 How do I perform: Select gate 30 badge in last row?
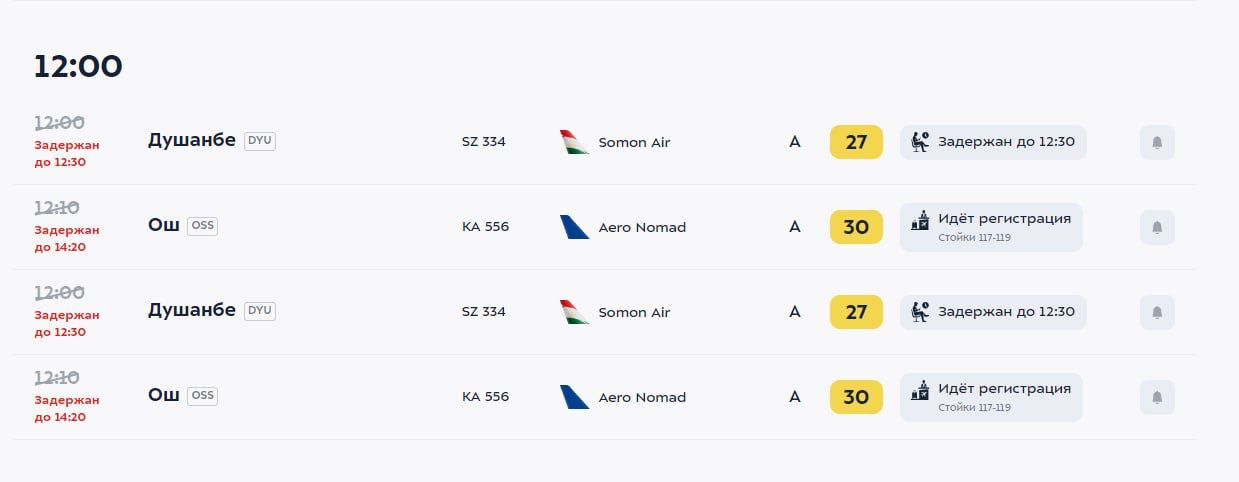856,397
